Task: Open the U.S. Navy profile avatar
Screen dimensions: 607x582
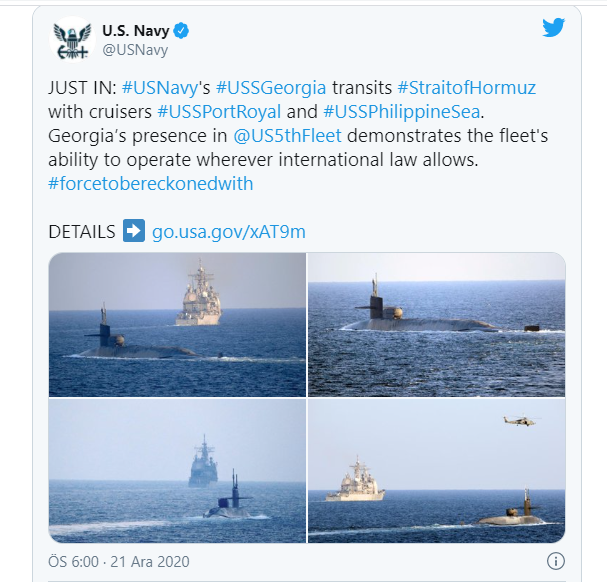Action: pos(72,39)
